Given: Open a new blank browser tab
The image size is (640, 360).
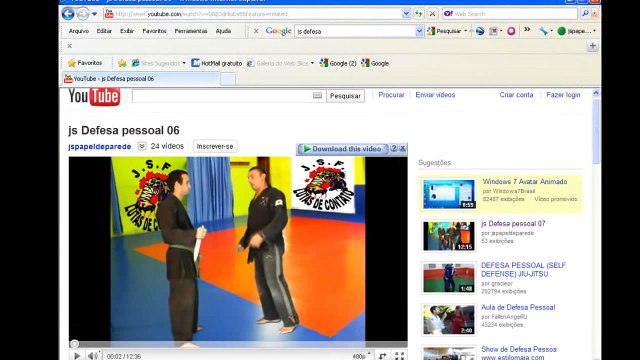Looking at the screenshot, I should click(x=228, y=79).
